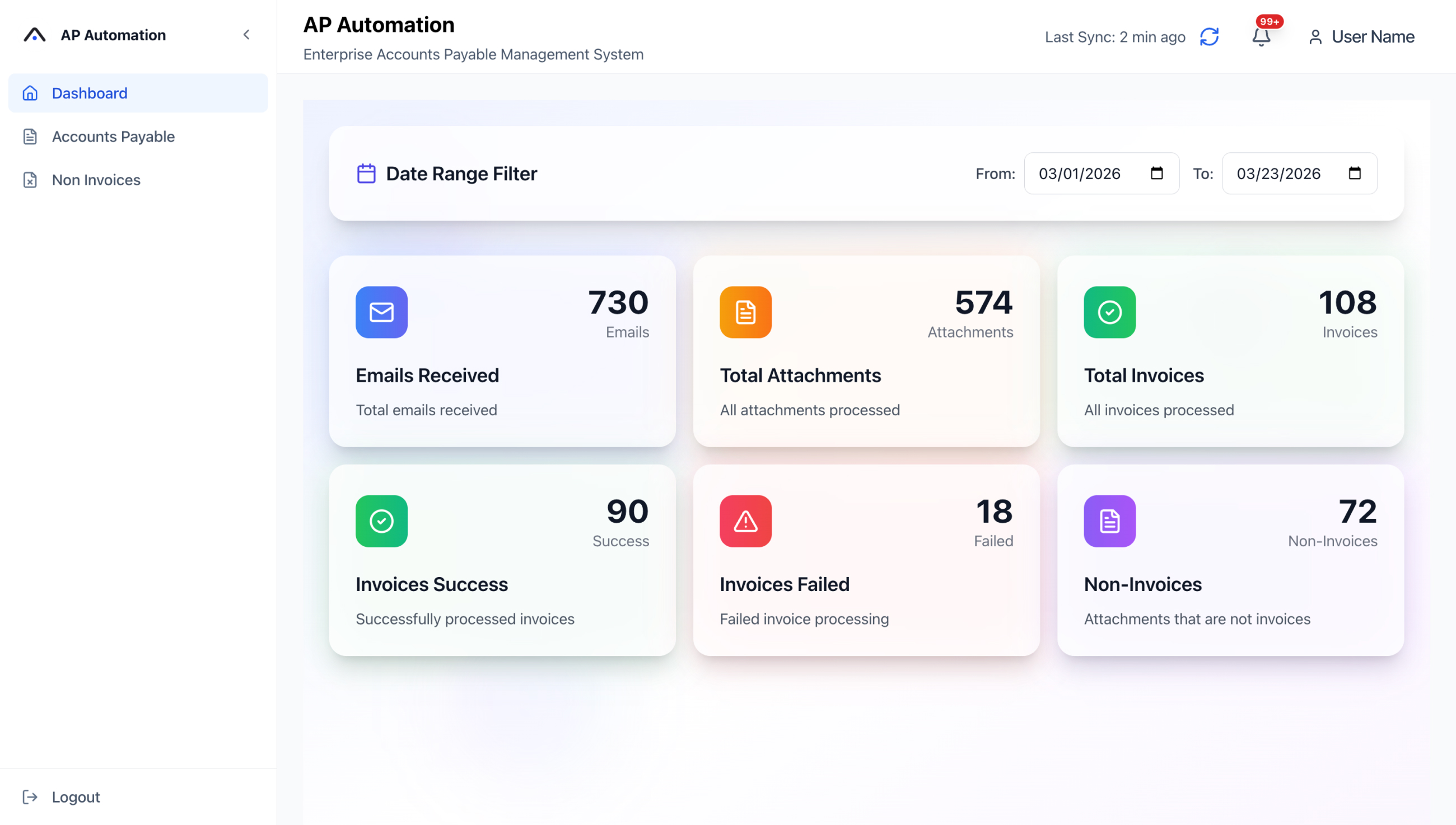Switch to Non Invoices section
Screen dimensions: 1456x825
click(x=96, y=180)
